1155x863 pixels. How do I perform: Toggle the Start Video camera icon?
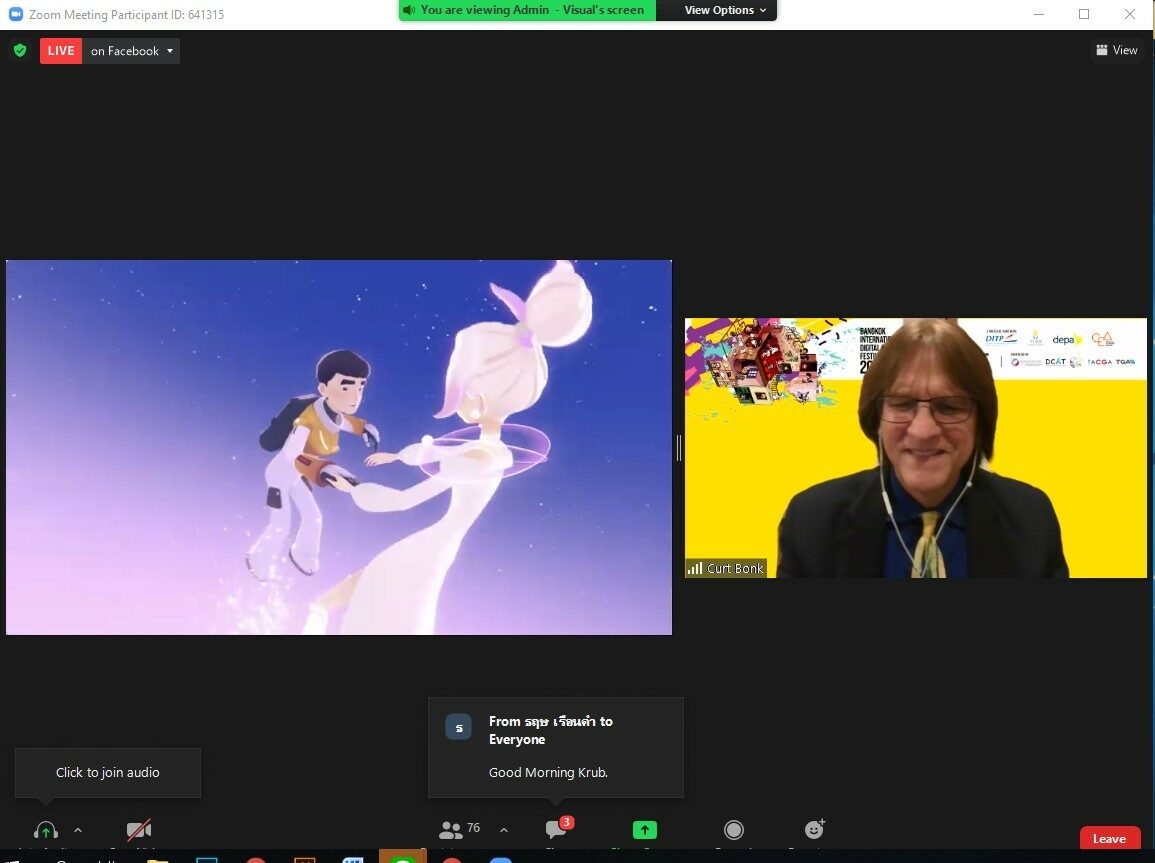click(x=138, y=830)
